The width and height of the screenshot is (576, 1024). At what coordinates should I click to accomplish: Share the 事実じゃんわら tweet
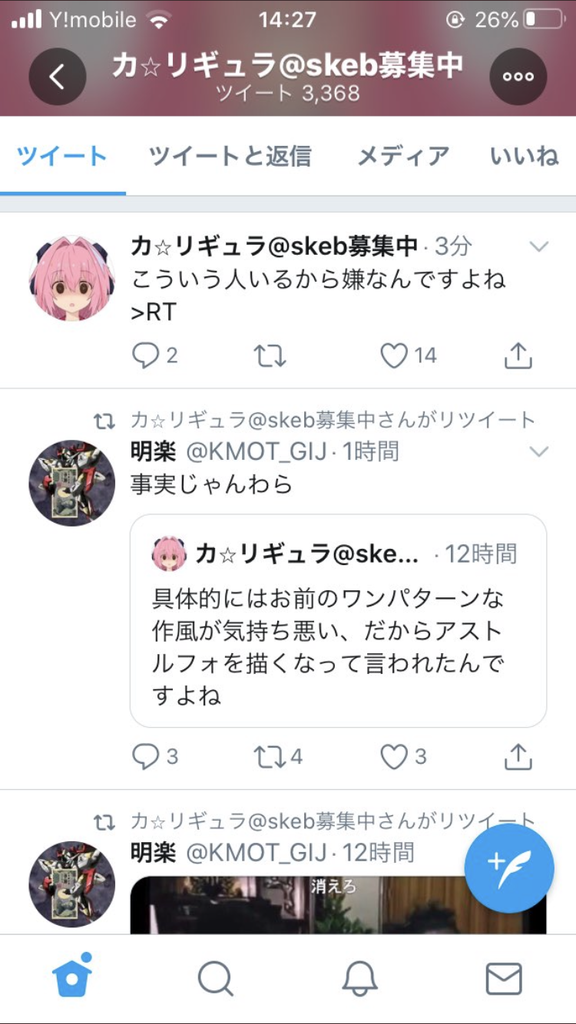(x=519, y=757)
